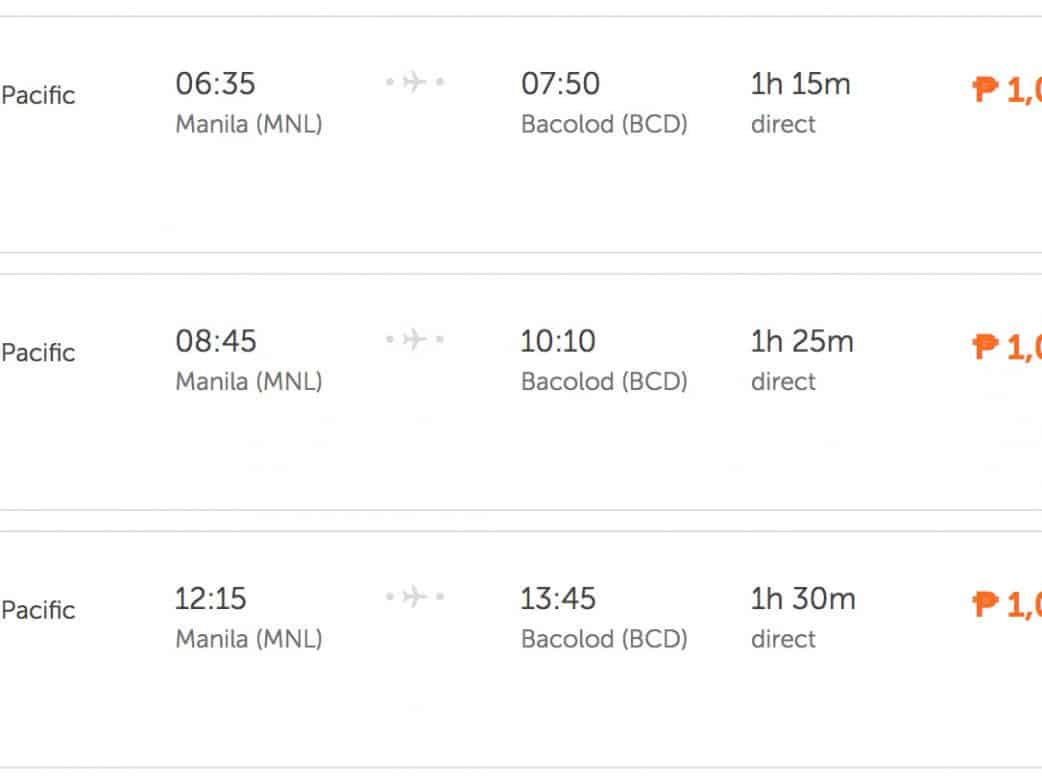The width and height of the screenshot is (1042, 782).
Task: Click Bacolod (BCD) under the 07:50 arrival
Action: [604, 125]
